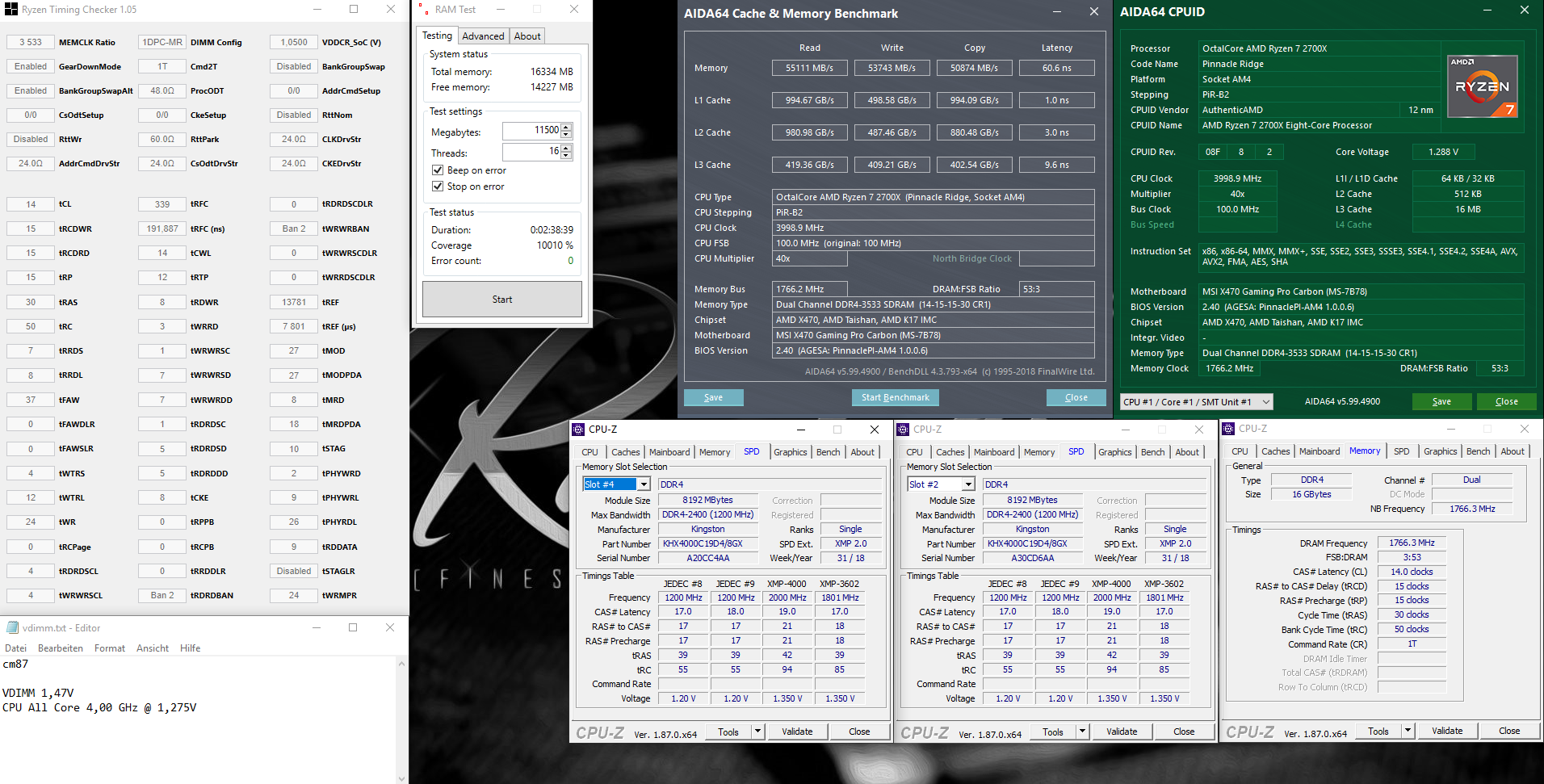
Task: Click Start Benchmark in AIDA64
Action: (895, 396)
